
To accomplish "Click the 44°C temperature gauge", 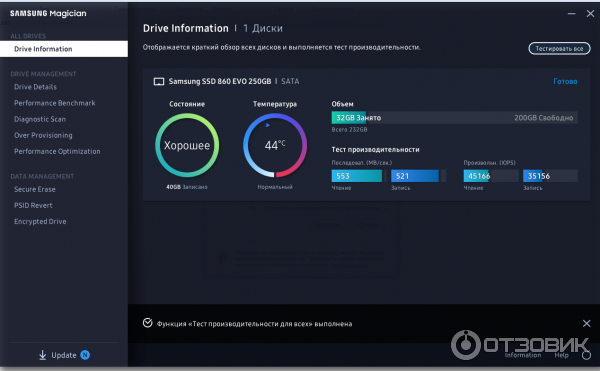I will (x=275, y=145).
